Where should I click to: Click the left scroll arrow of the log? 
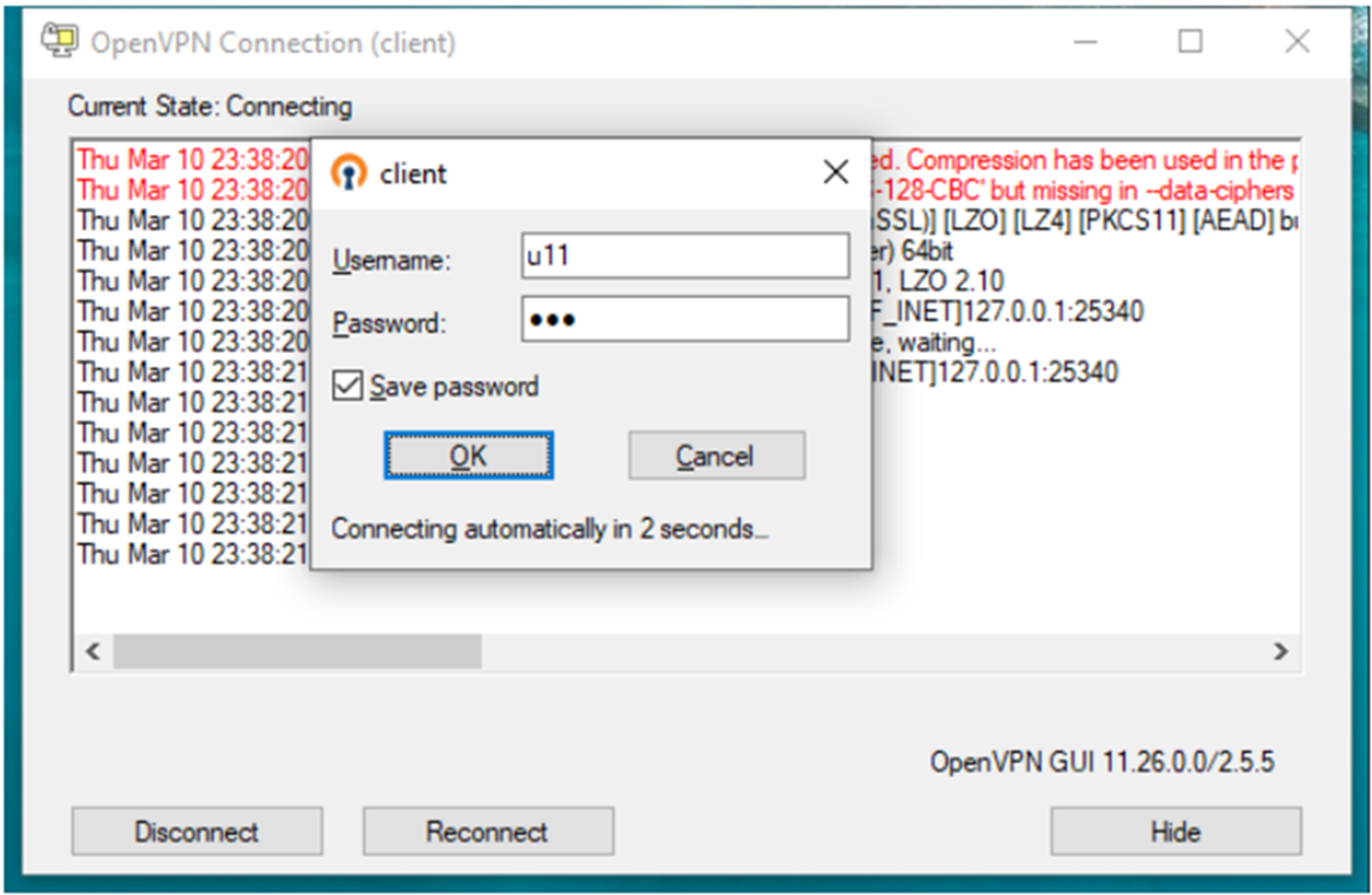[93, 652]
